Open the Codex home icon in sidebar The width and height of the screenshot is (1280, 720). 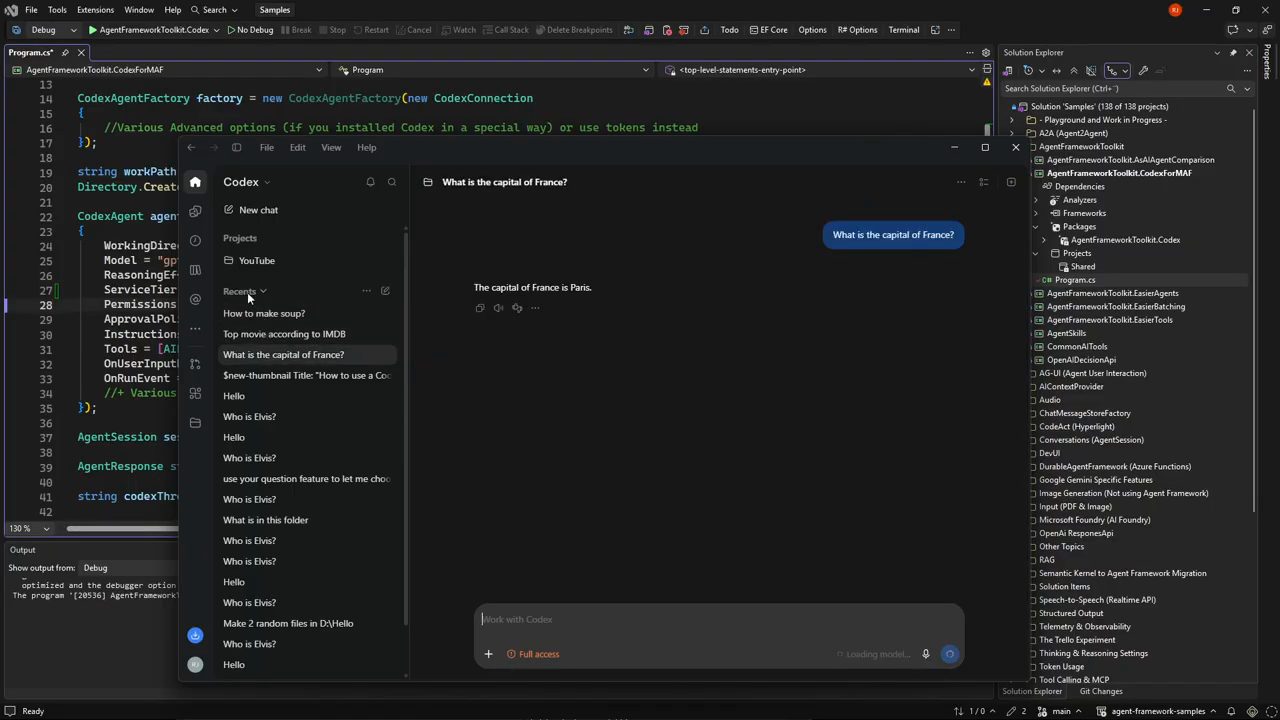pos(195,182)
